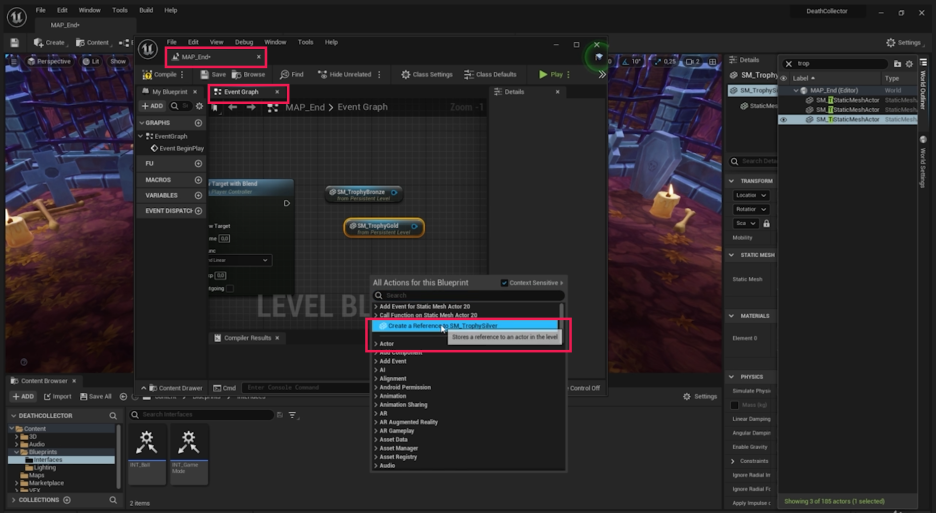Select blueprint Details panel tab
The width and height of the screenshot is (936, 513).
click(514, 92)
